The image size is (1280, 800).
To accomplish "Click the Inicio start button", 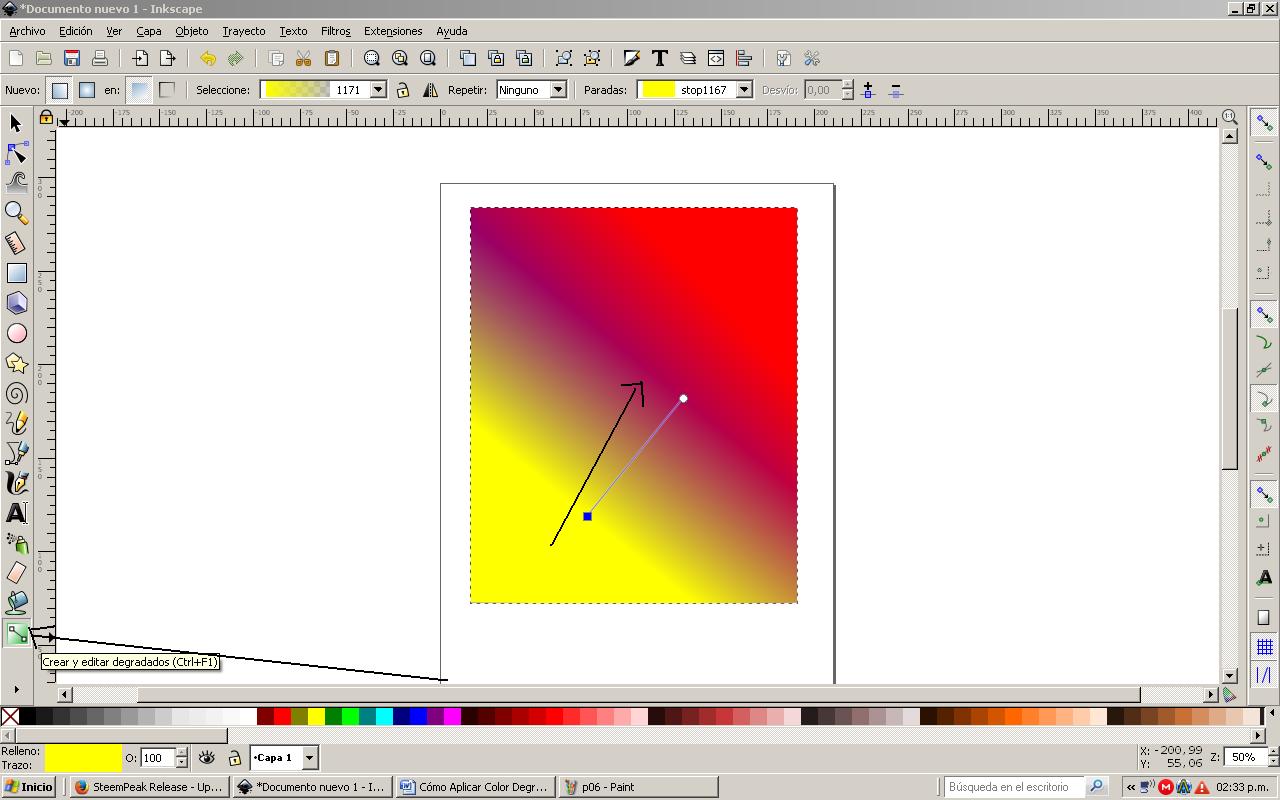I will tap(29, 787).
